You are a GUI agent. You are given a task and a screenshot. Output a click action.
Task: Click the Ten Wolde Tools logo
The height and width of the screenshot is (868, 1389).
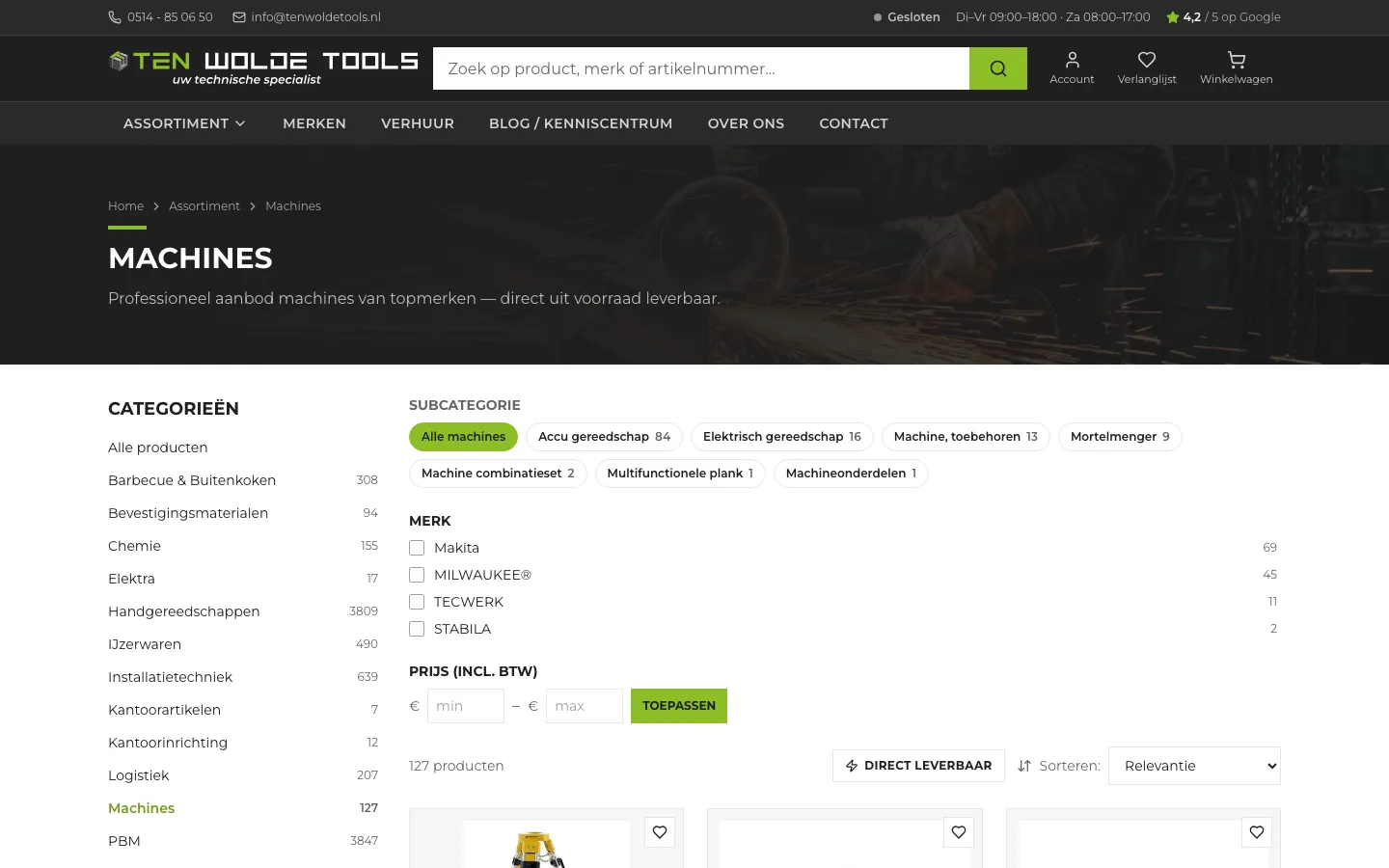click(x=263, y=68)
